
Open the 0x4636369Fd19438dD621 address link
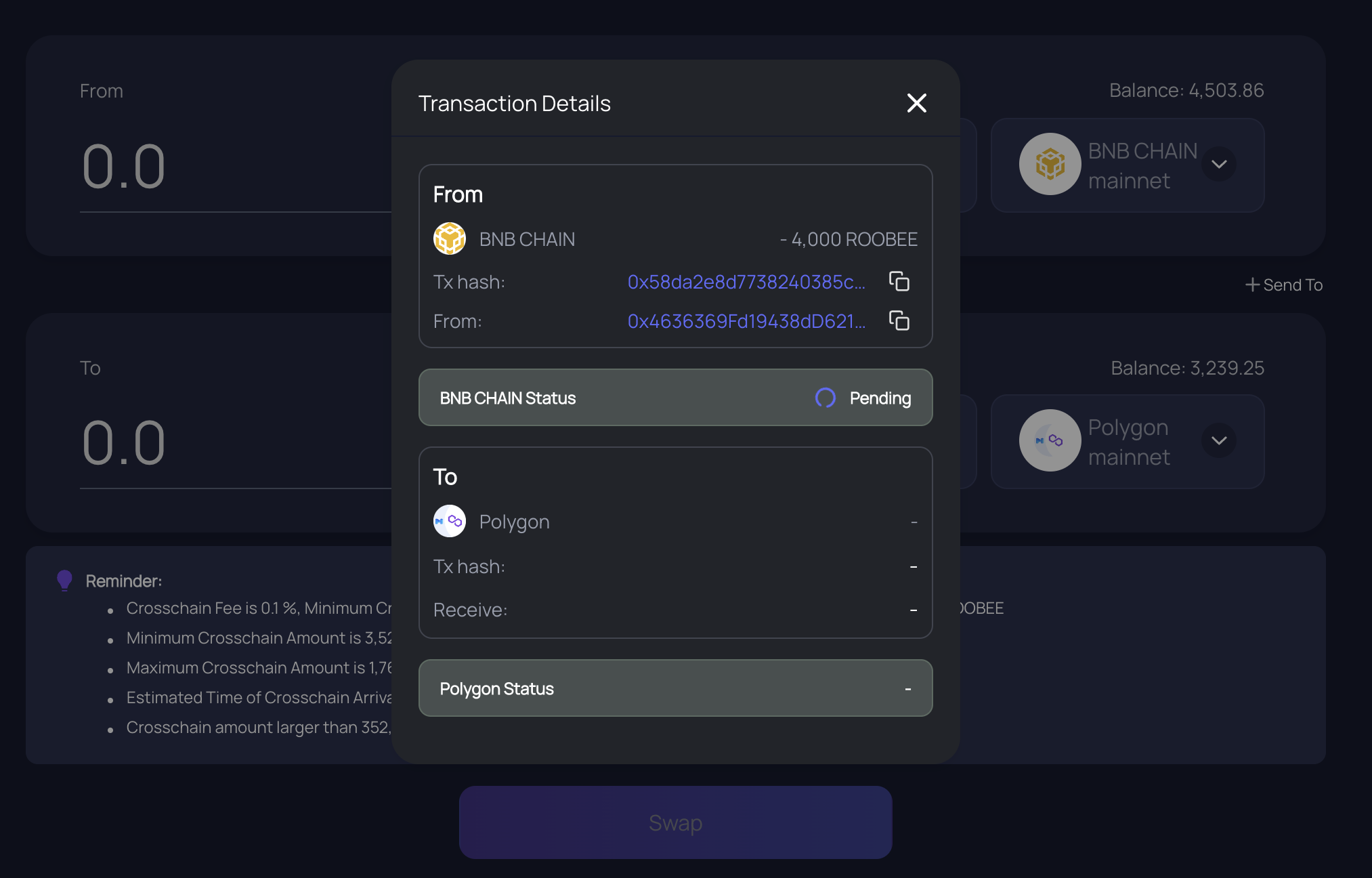pos(746,321)
